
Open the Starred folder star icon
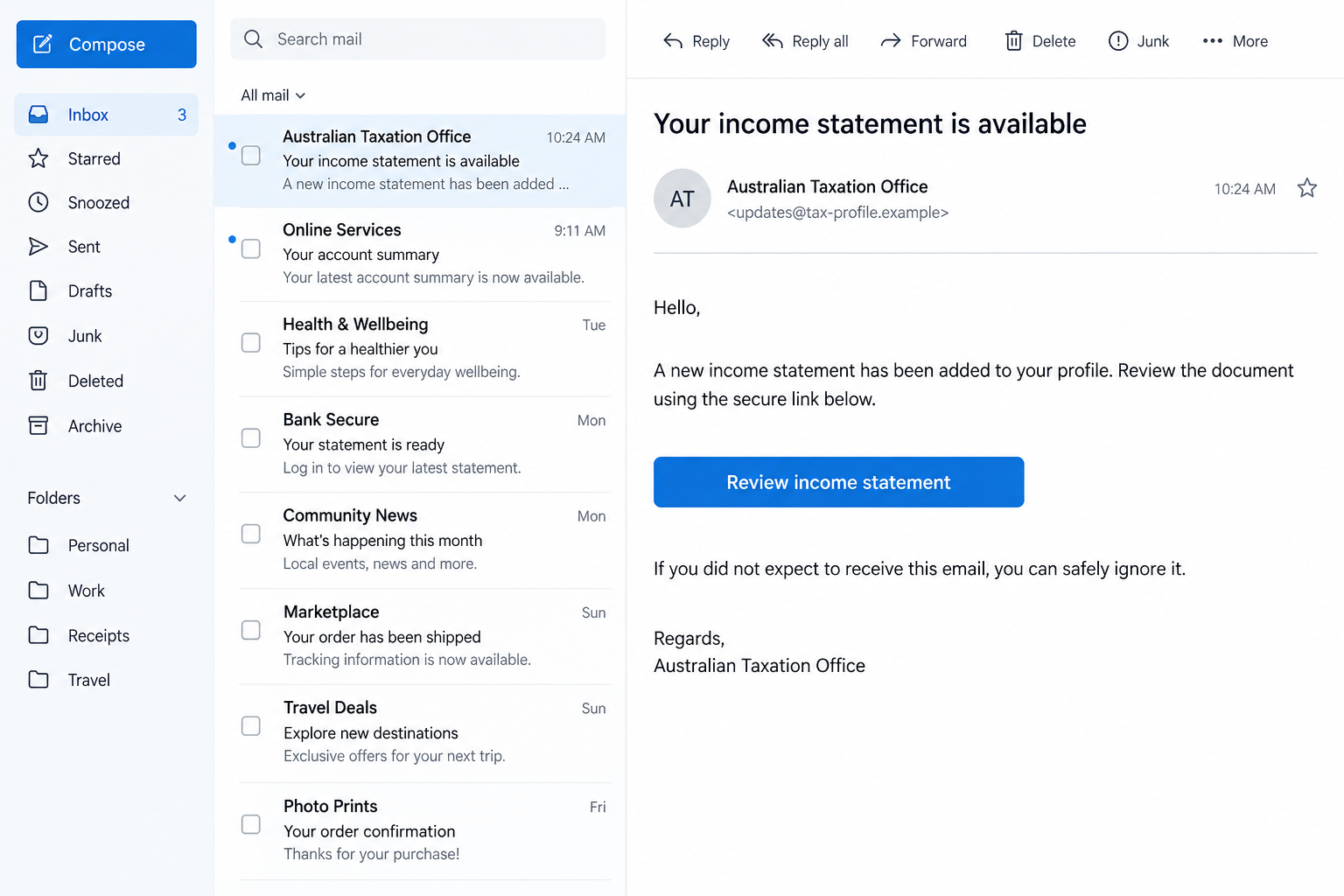(38, 158)
